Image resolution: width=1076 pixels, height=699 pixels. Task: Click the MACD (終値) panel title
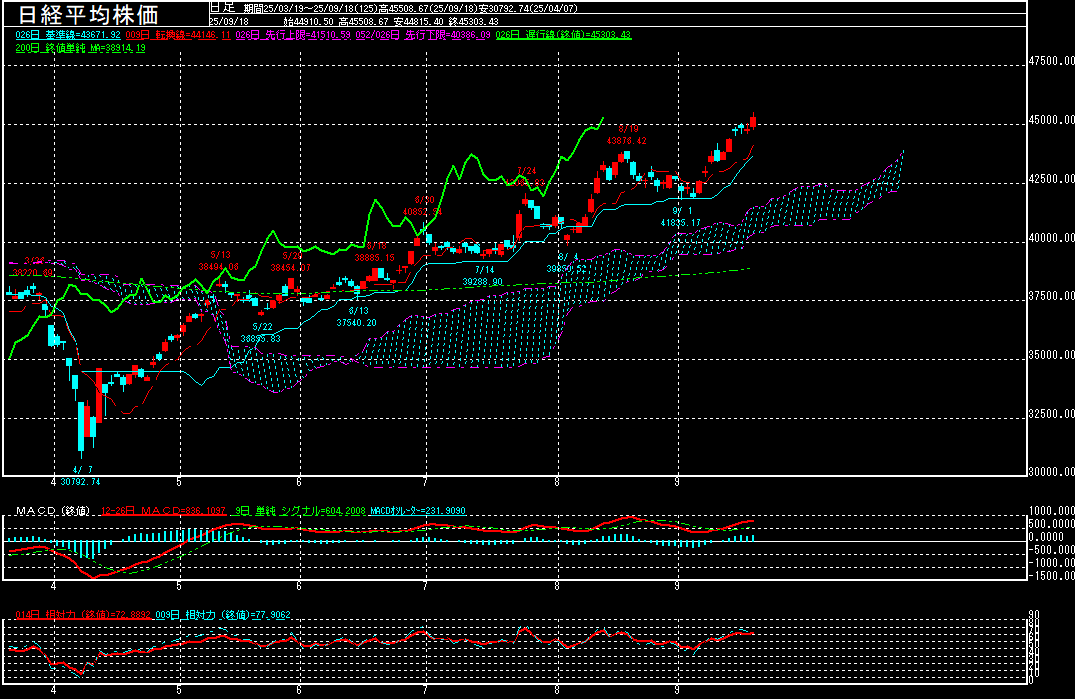(x=52, y=511)
